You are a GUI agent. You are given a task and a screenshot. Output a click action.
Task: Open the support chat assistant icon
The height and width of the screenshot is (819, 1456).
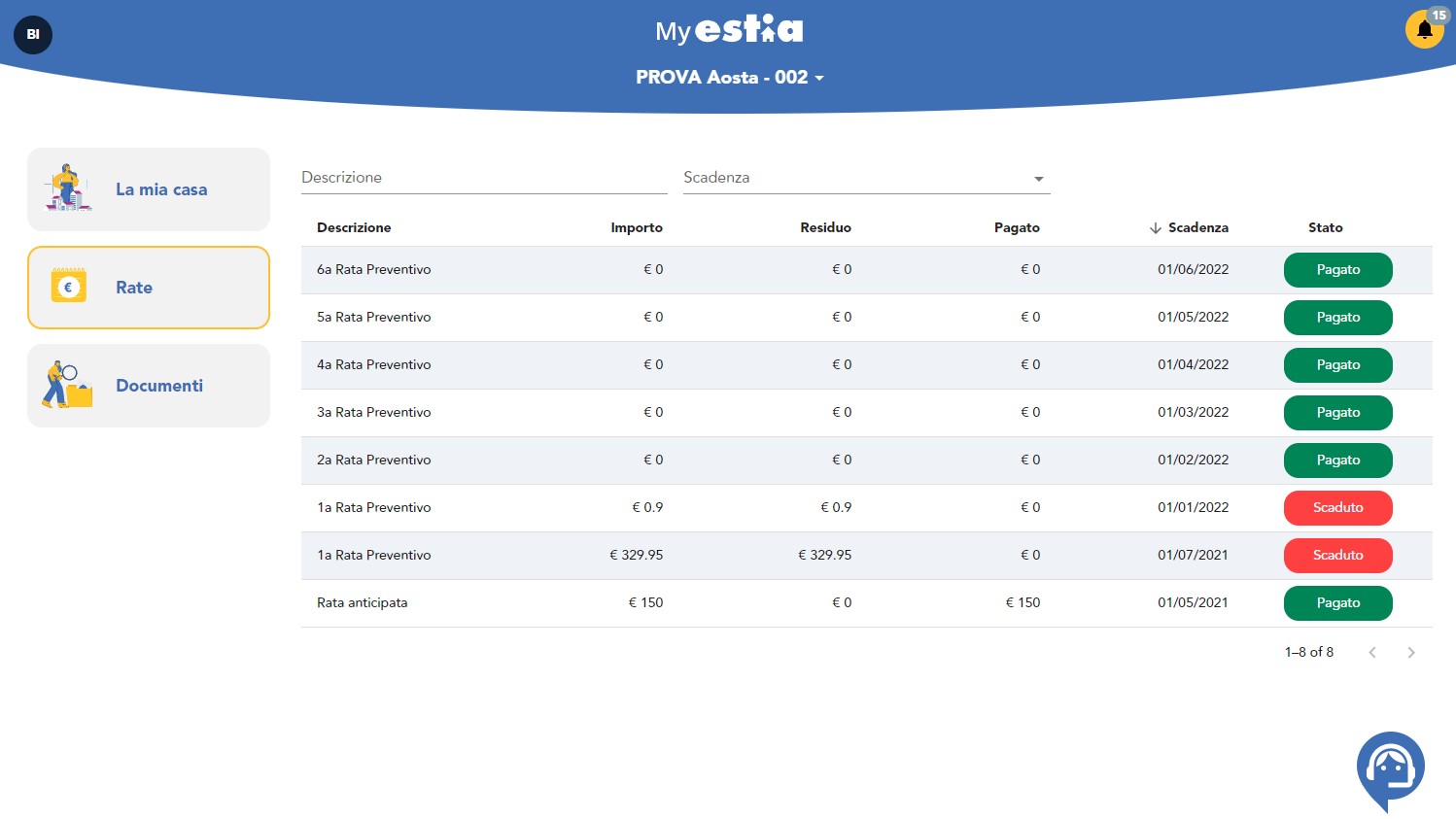[x=1390, y=769]
